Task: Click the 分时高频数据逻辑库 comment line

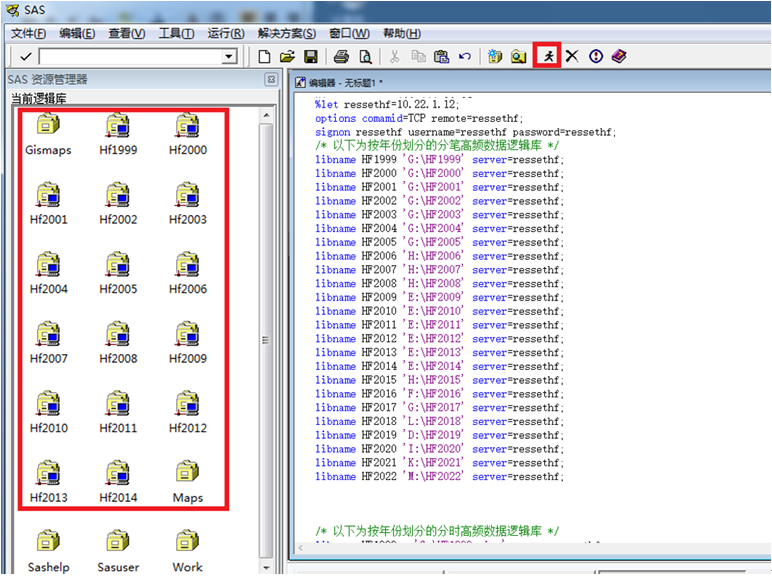Action: pyautogui.click(x=437, y=531)
